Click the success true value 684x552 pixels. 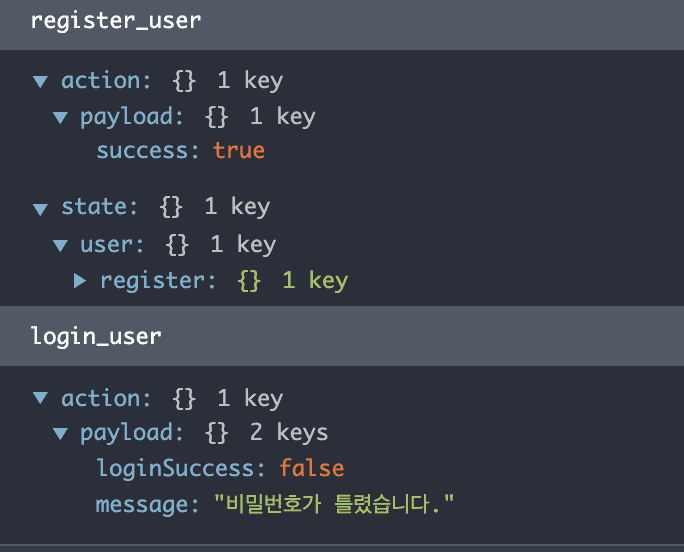(x=239, y=151)
